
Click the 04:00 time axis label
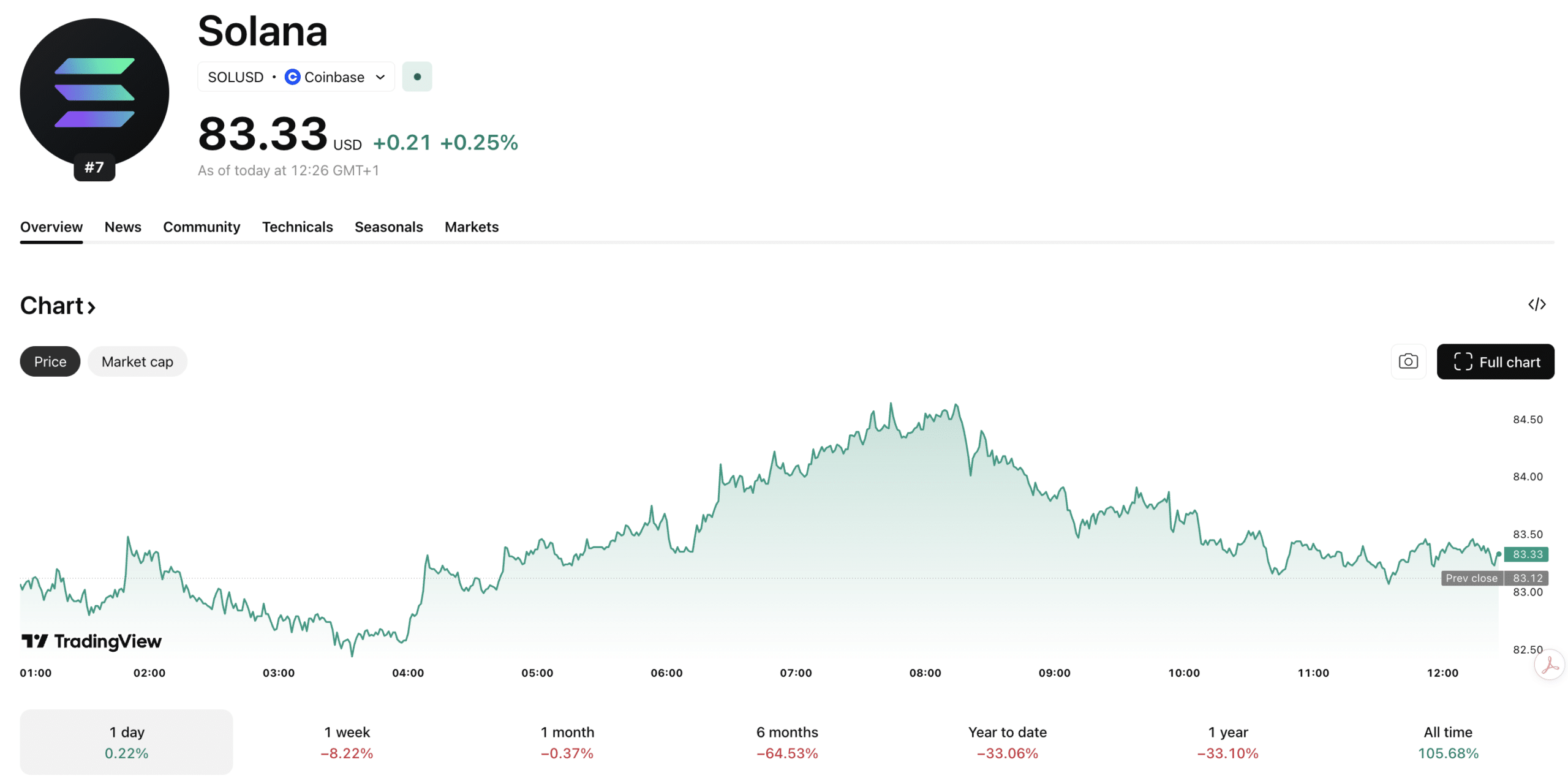click(408, 673)
